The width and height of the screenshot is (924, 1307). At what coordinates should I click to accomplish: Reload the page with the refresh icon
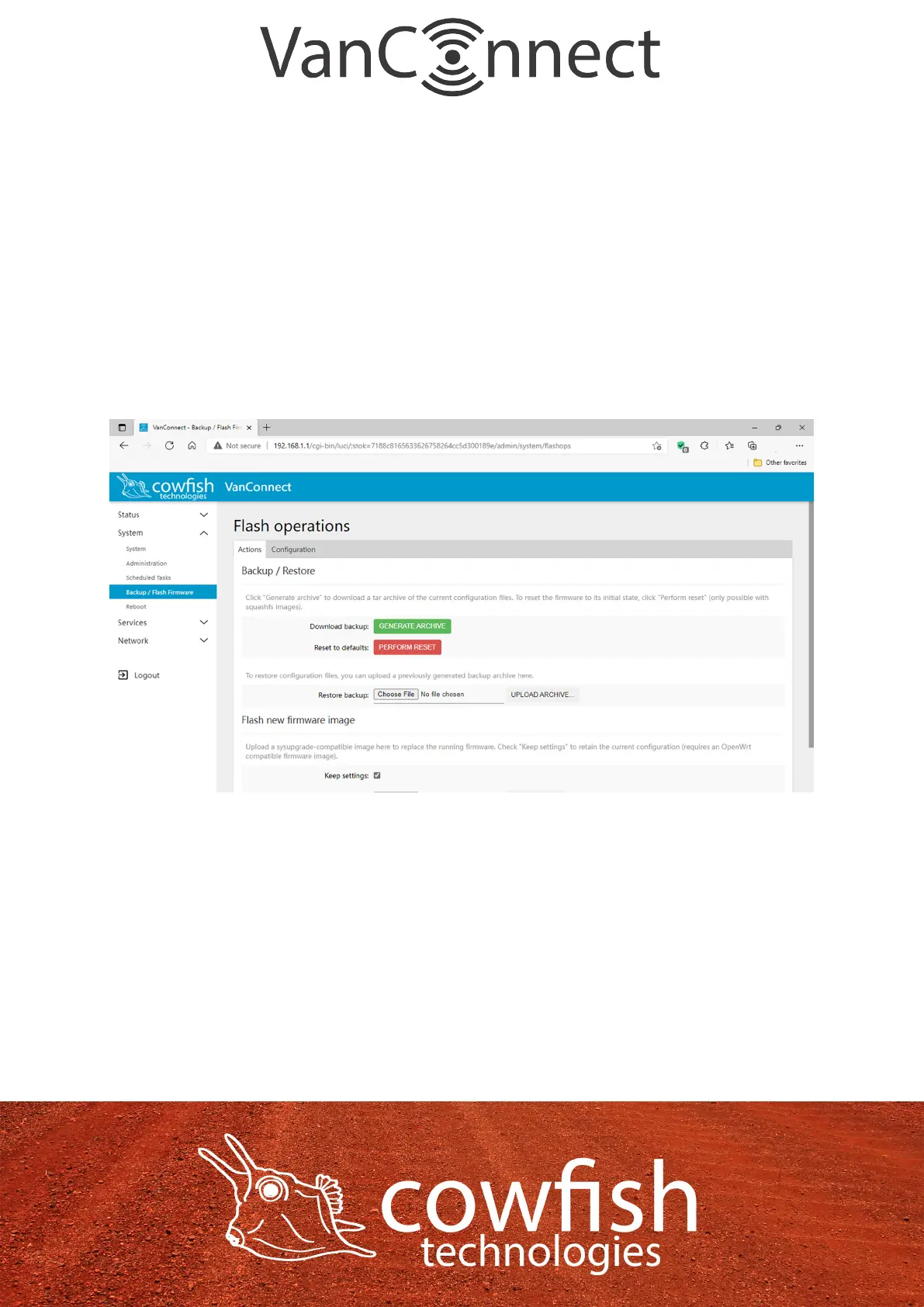[169, 445]
